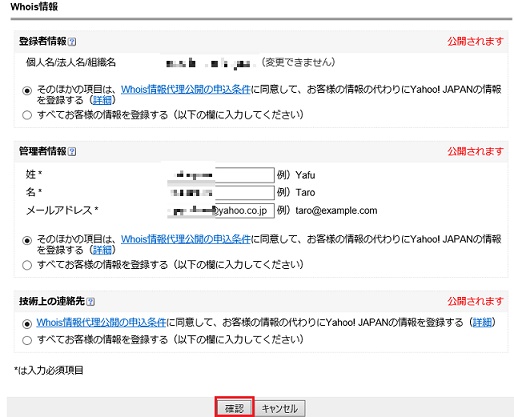Click 公開されます label in 管理者情報 header

coord(475,151)
